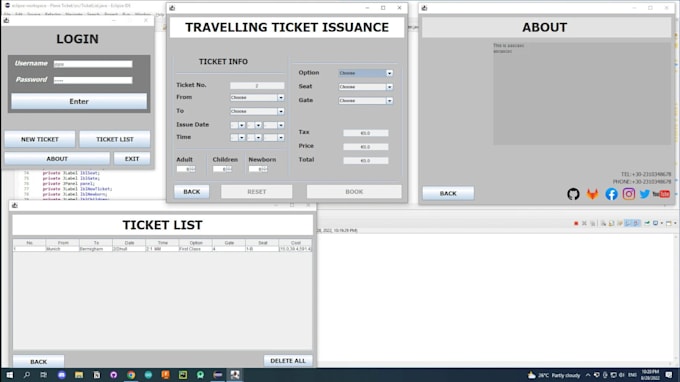Open Discord from the taskbar
This screenshot has width=680, height=382.
(62, 375)
